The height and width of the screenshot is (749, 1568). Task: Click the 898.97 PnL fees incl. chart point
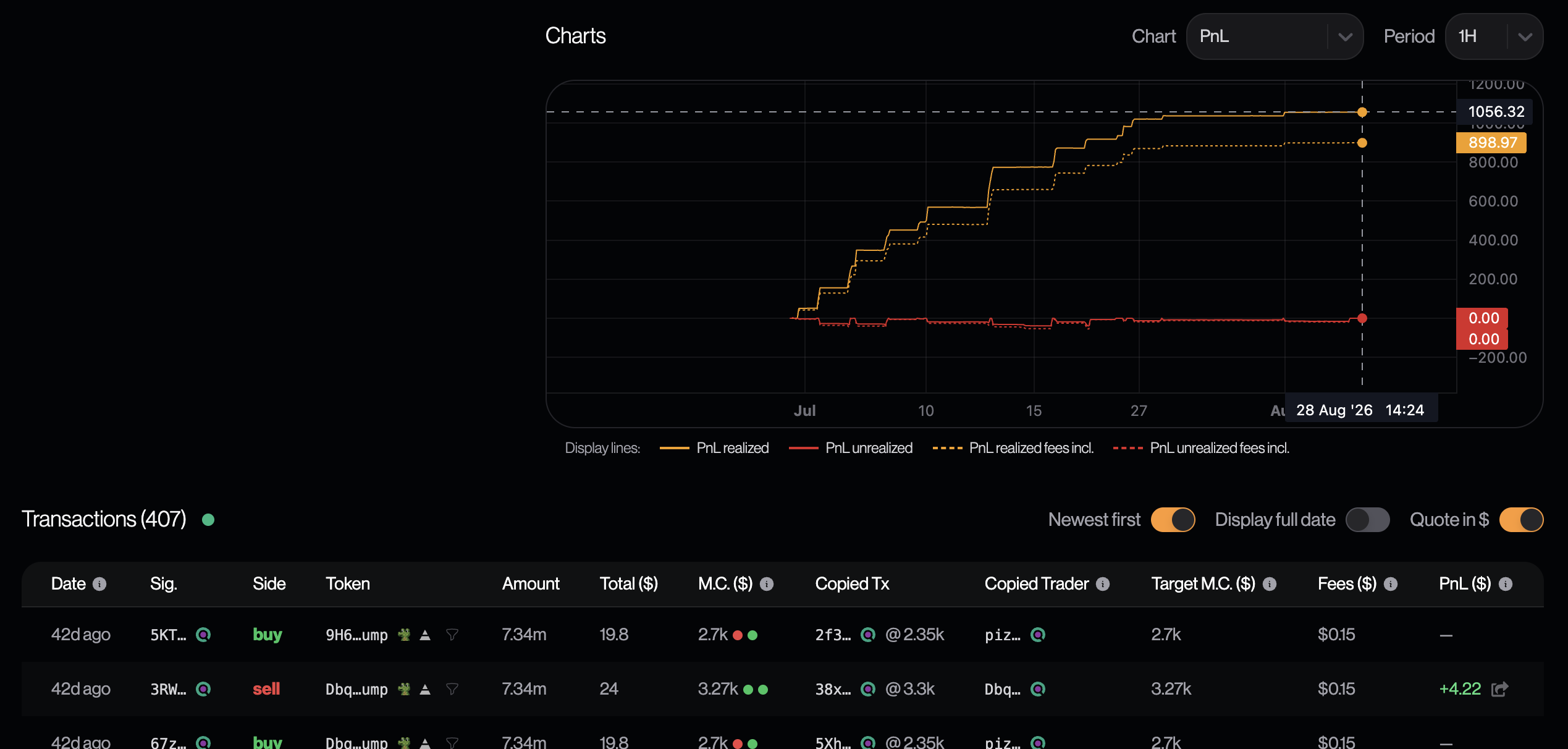point(1362,143)
